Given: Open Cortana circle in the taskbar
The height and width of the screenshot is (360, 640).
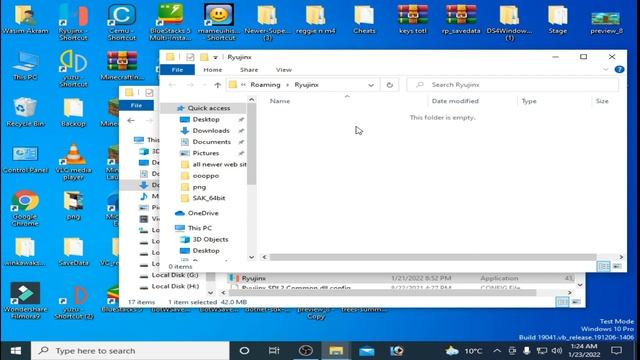Looking at the screenshot, I should tap(244, 351).
